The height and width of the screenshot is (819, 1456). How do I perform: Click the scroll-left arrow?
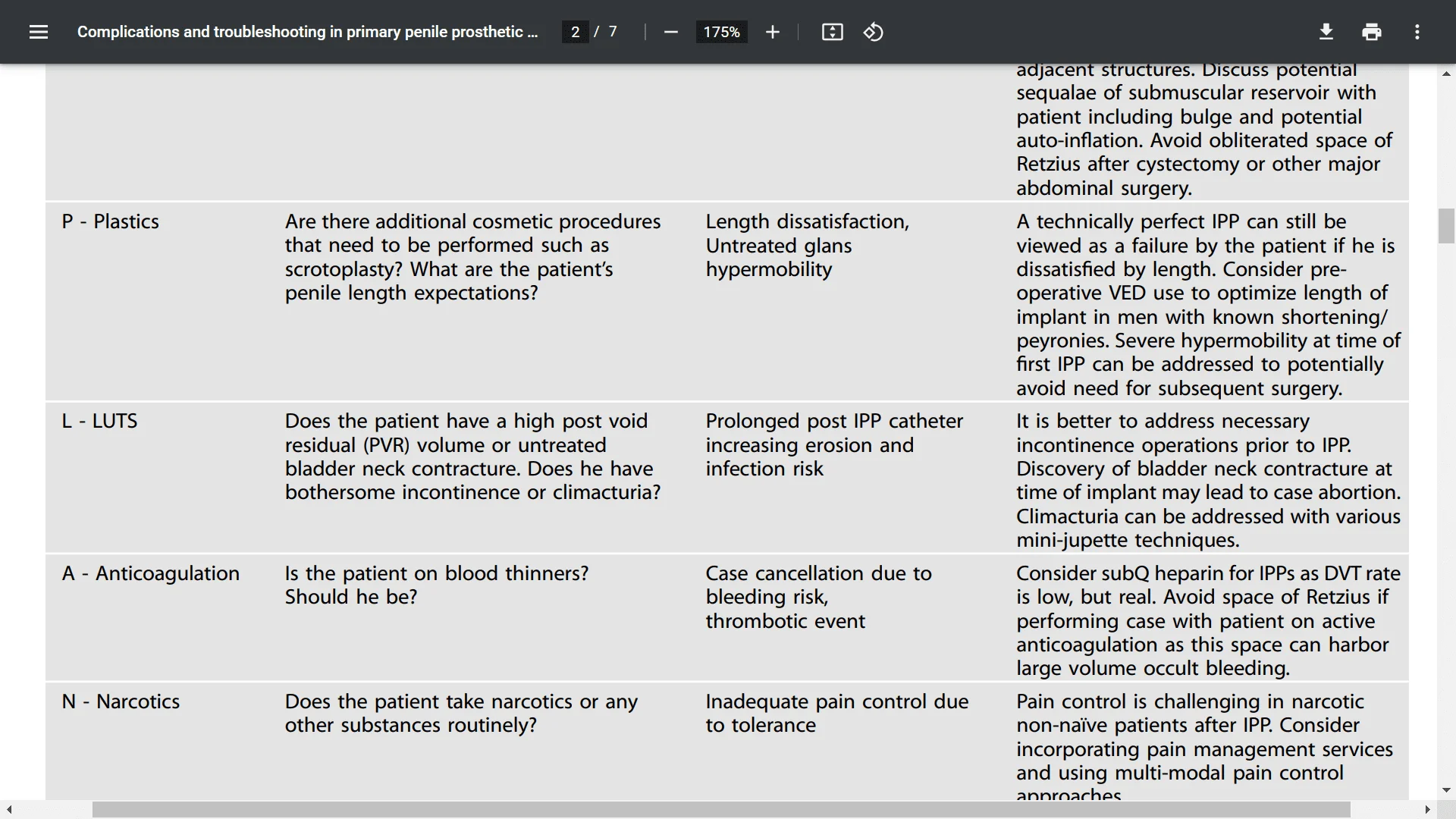point(8,810)
